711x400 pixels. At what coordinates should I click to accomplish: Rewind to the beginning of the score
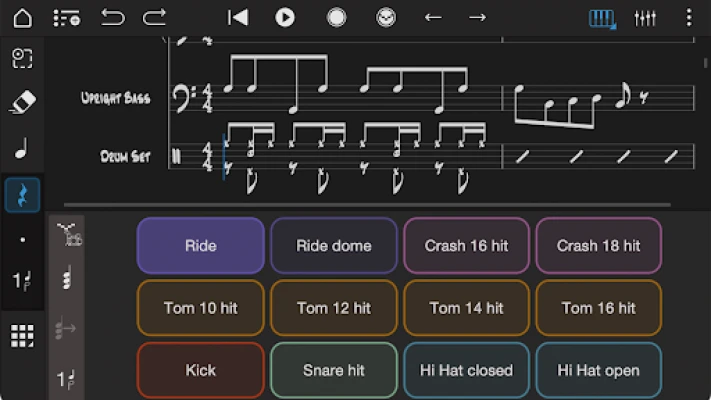237,18
